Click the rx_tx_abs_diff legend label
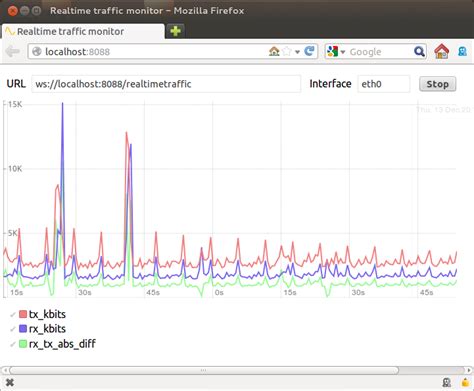 pyautogui.click(x=62, y=344)
